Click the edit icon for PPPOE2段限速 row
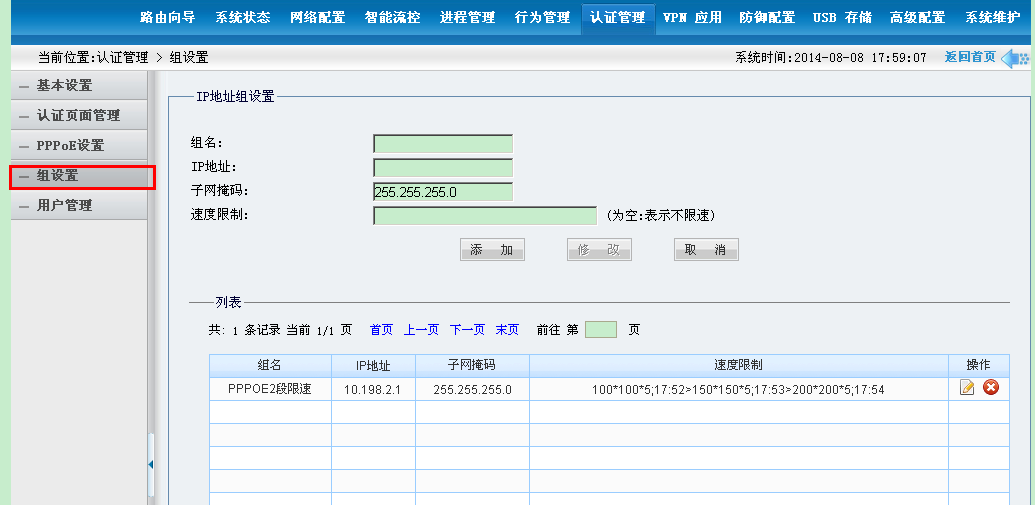Image resolution: width=1035 pixels, height=505 pixels. pos(967,388)
